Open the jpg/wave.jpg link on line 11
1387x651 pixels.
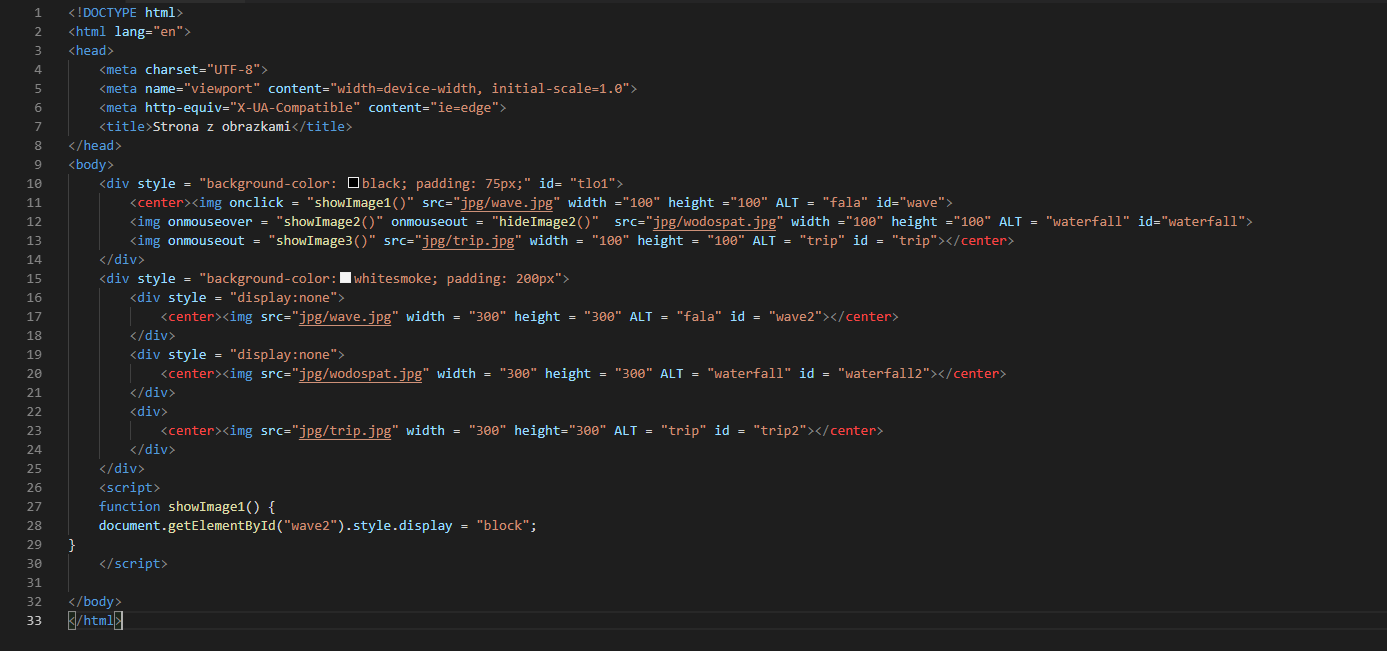[x=507, y=202]
